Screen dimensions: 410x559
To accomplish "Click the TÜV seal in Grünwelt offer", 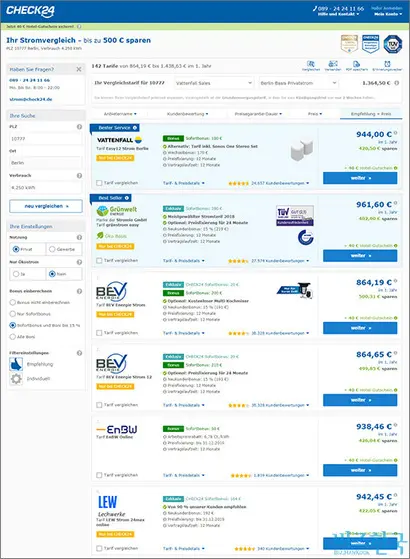I will click(x=295, y=216).
